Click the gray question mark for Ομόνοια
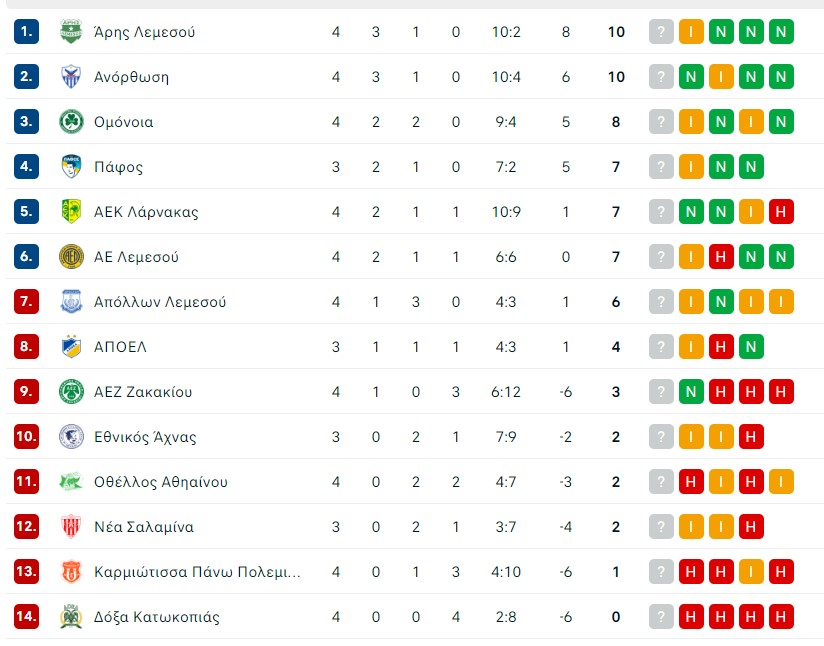 (661, 122)
